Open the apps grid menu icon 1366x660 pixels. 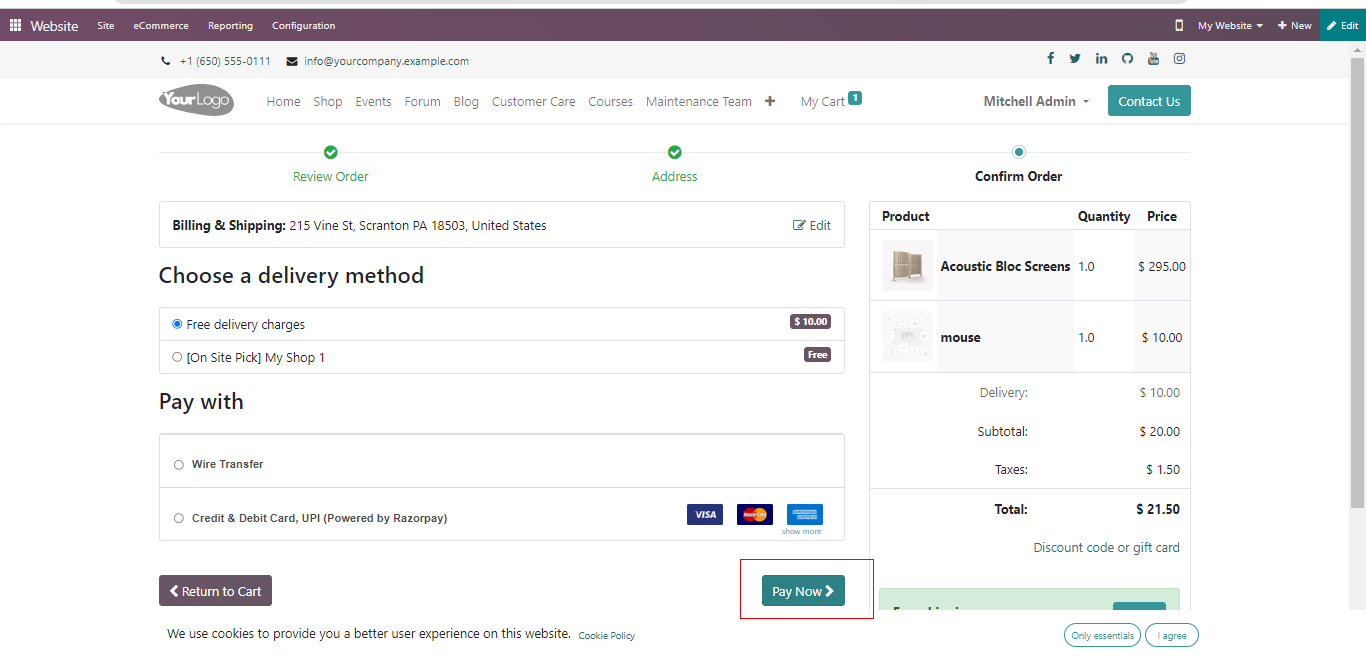click(15, 25)
